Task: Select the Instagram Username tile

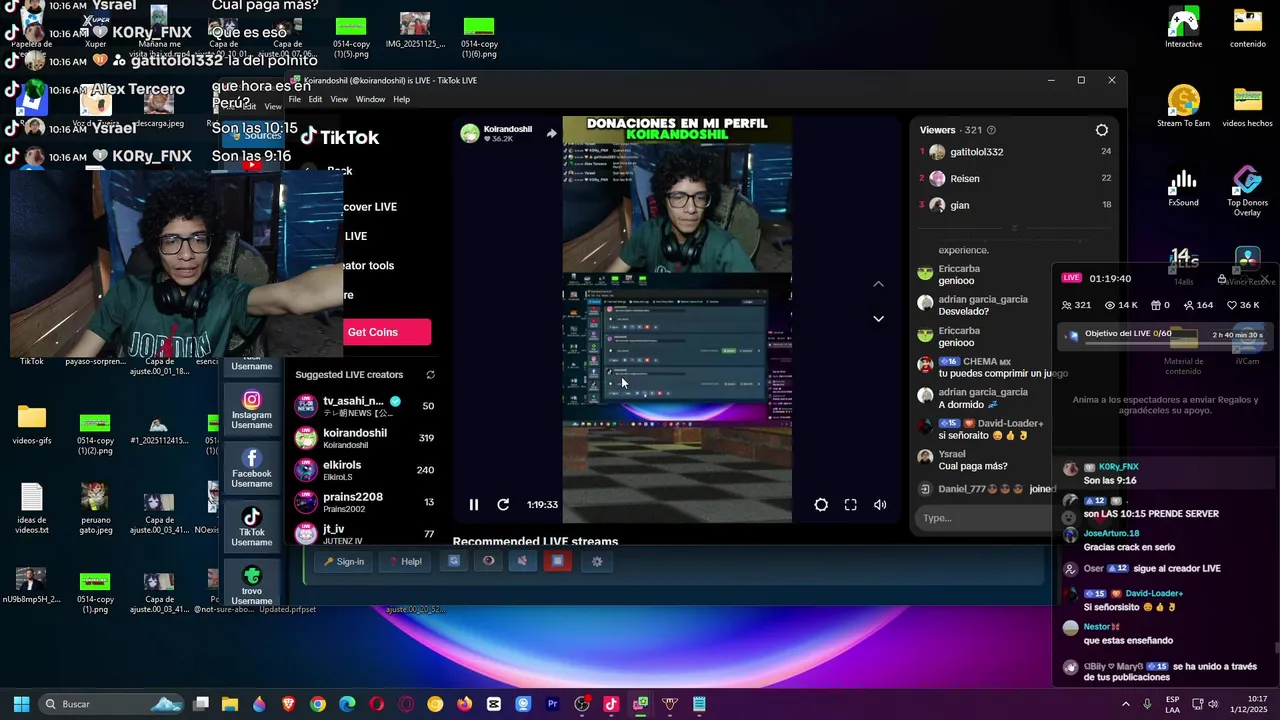Action: [252, 411]
